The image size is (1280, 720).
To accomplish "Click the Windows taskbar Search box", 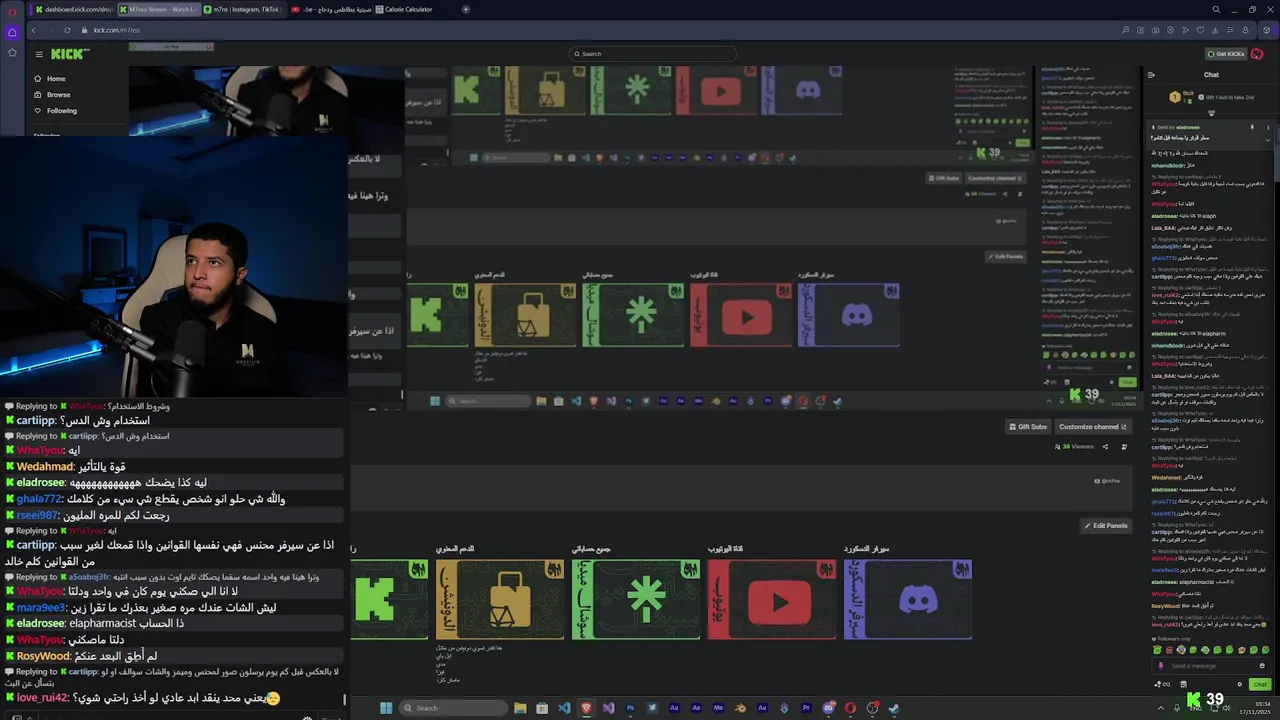I will click(454, 708).
